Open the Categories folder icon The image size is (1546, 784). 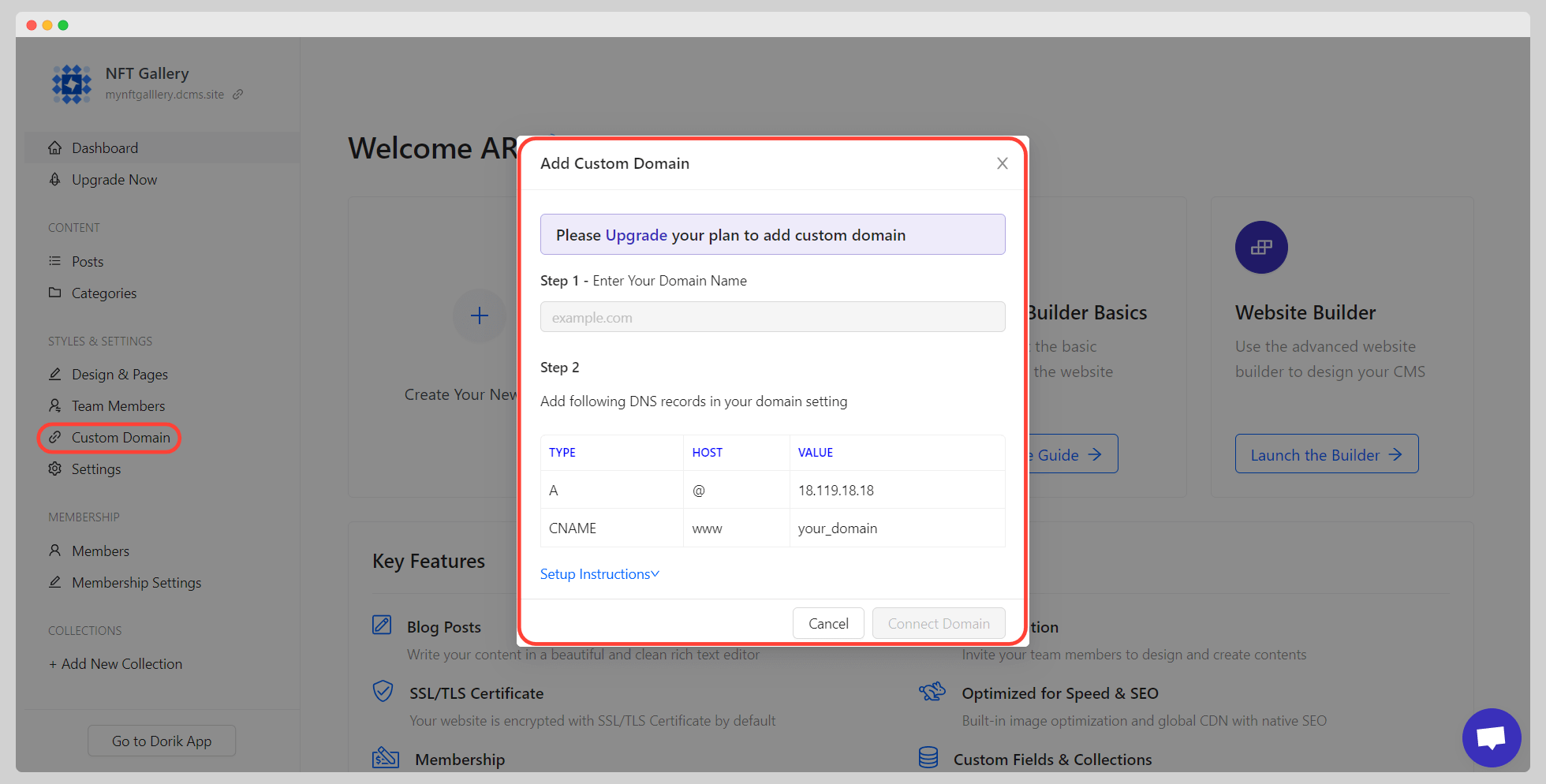pos(54,293)
